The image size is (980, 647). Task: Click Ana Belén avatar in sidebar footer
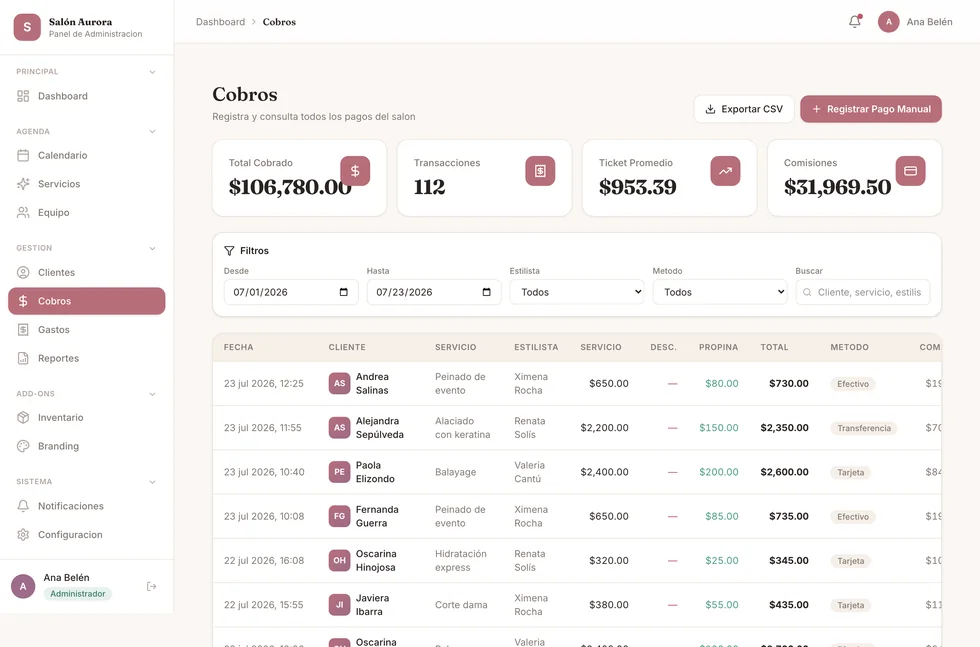(x=23, y=586)
